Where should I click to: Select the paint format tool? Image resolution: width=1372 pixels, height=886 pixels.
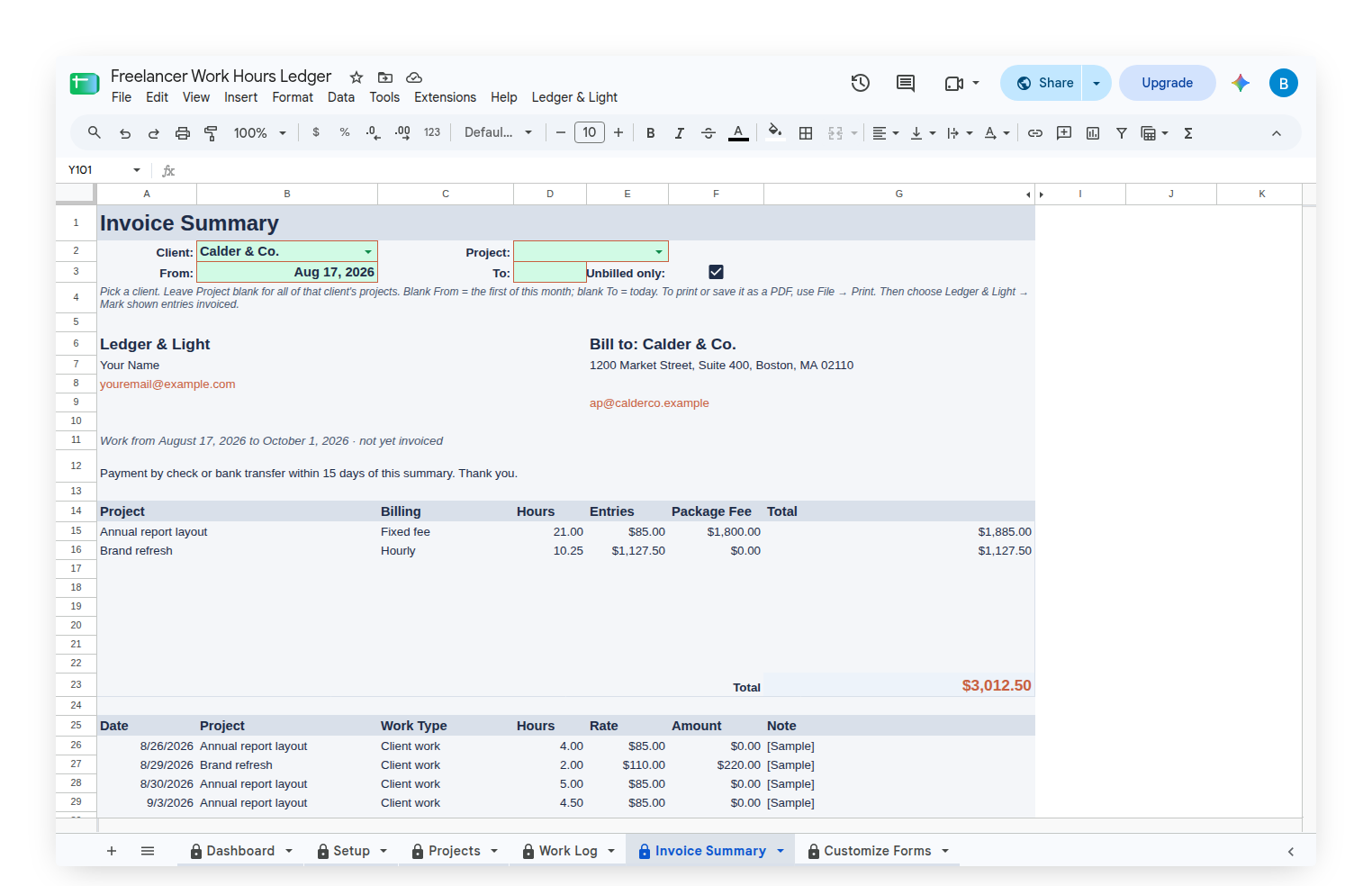pyautogui.click(x=212, y=133)
